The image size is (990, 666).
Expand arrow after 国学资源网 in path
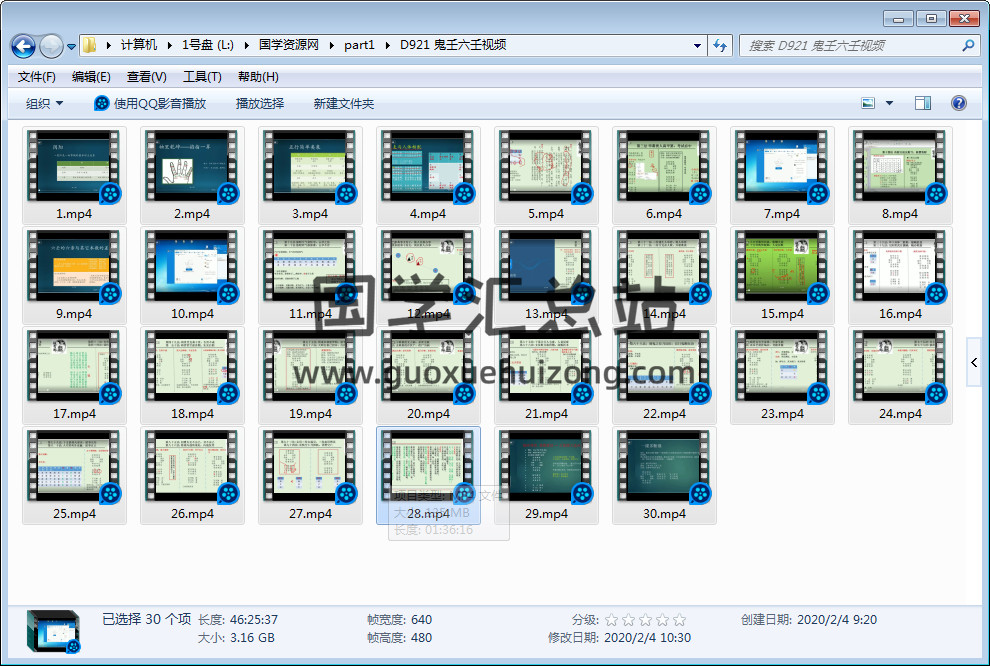click(x=331, y=45)
